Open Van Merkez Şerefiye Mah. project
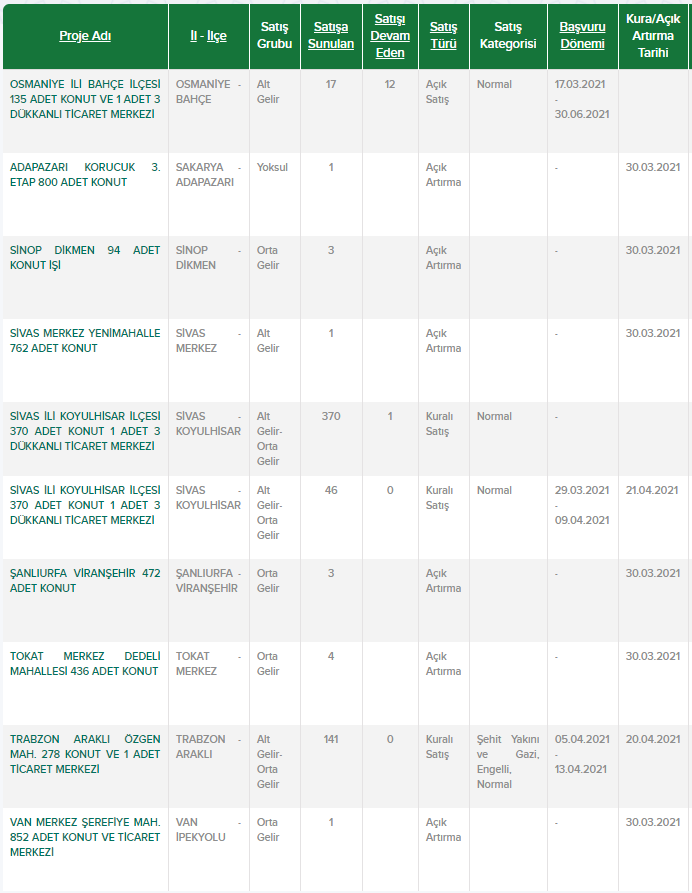 84,837
